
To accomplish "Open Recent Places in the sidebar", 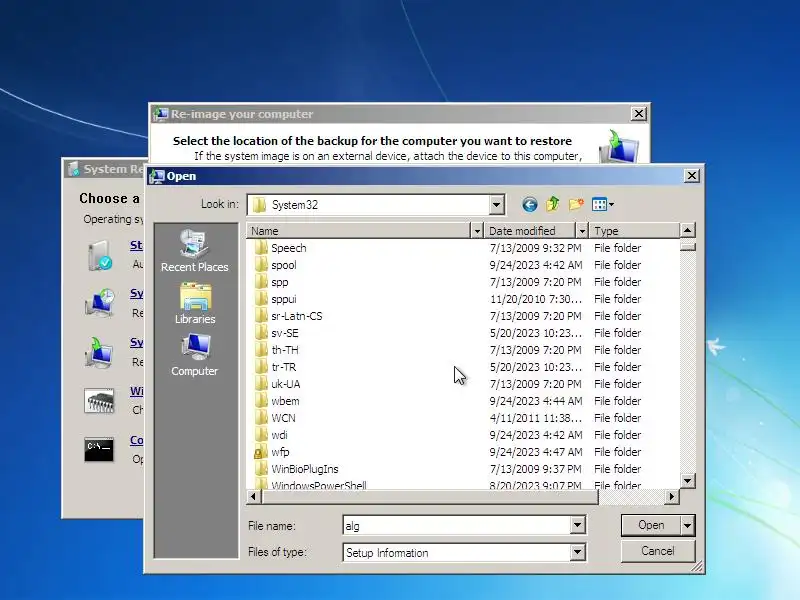I will tap(194, 251).
